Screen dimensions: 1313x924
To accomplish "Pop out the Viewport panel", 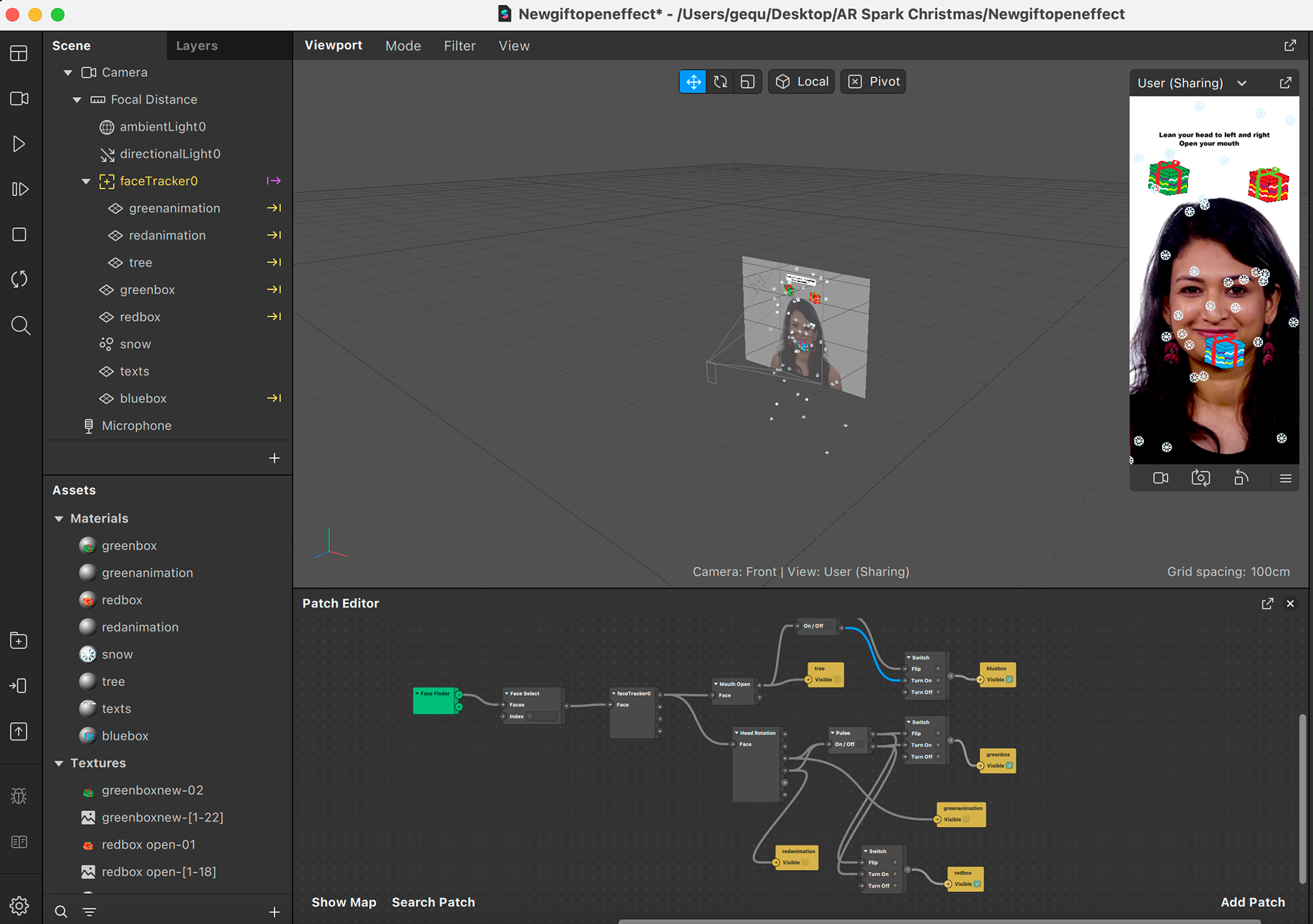I will [x=1290, y=45].
